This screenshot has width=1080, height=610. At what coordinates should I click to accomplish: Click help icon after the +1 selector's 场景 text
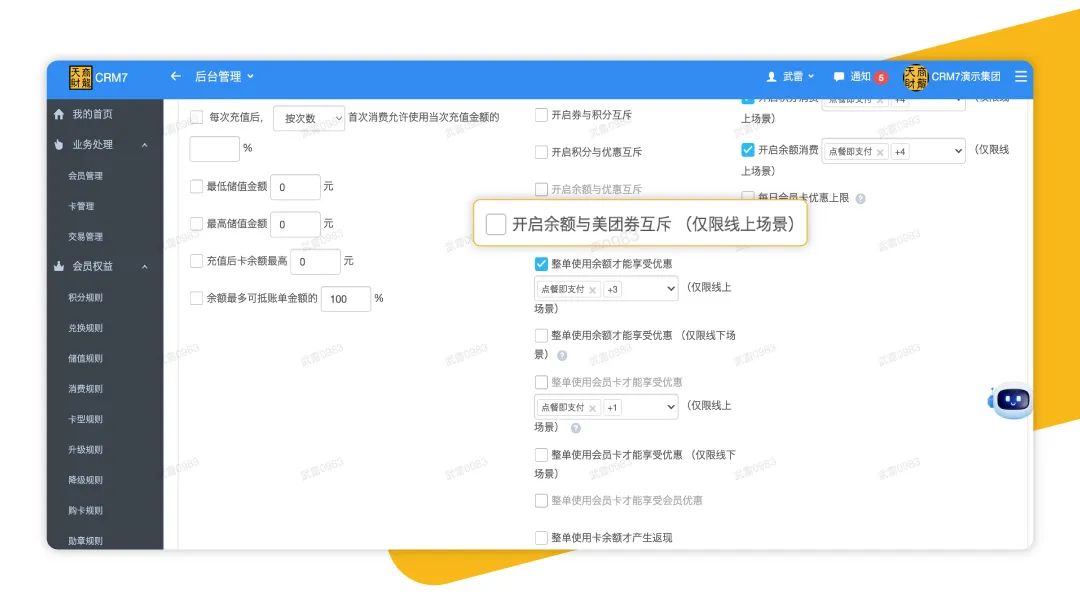576,428
